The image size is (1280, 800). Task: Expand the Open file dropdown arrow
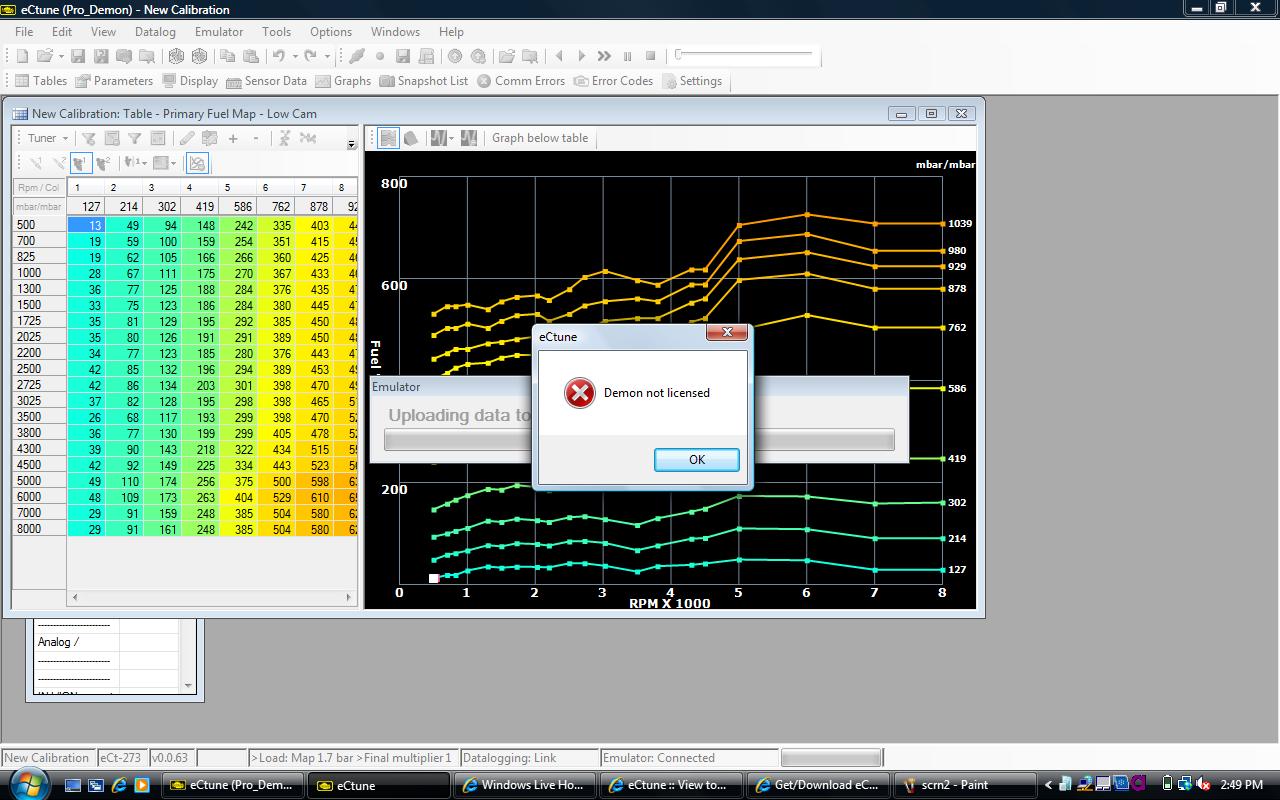pos(61,57)
